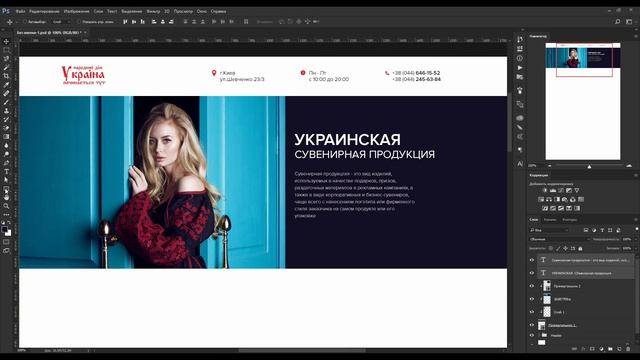640x360 pixels.
Task: Open the Opacity value dropdown arrow
Action: click(x=636, y=239)
